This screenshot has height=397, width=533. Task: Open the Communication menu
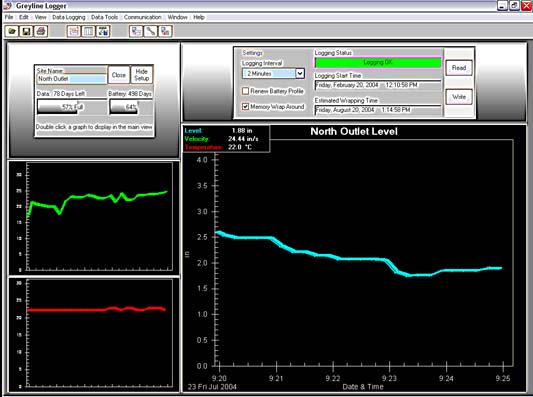142,17
